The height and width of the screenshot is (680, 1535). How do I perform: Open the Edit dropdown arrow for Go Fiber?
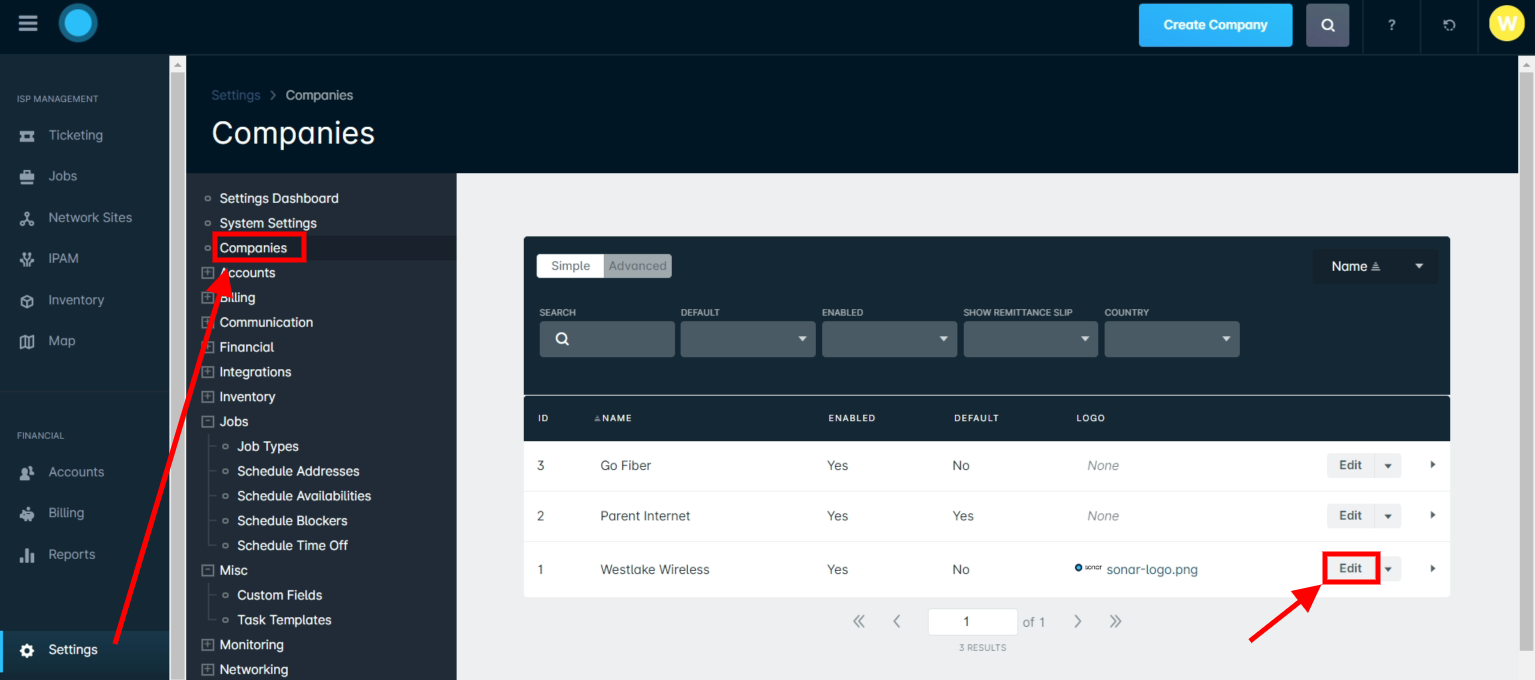[x=1388, y=465]
